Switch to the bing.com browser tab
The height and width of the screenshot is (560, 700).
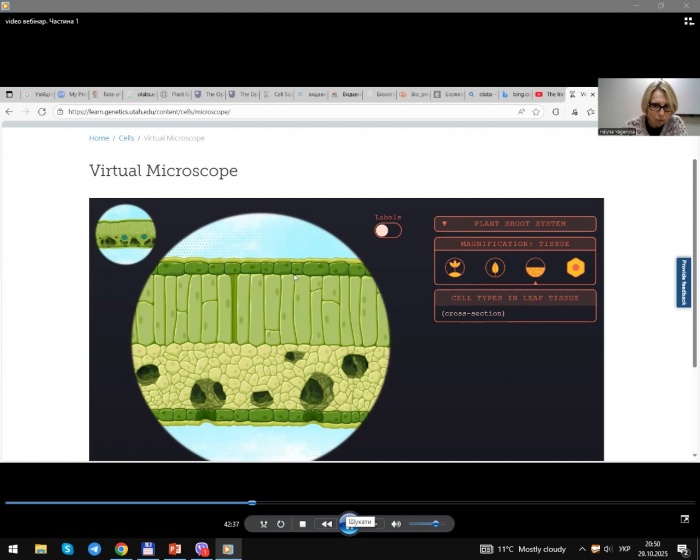[x=516, y=94]
